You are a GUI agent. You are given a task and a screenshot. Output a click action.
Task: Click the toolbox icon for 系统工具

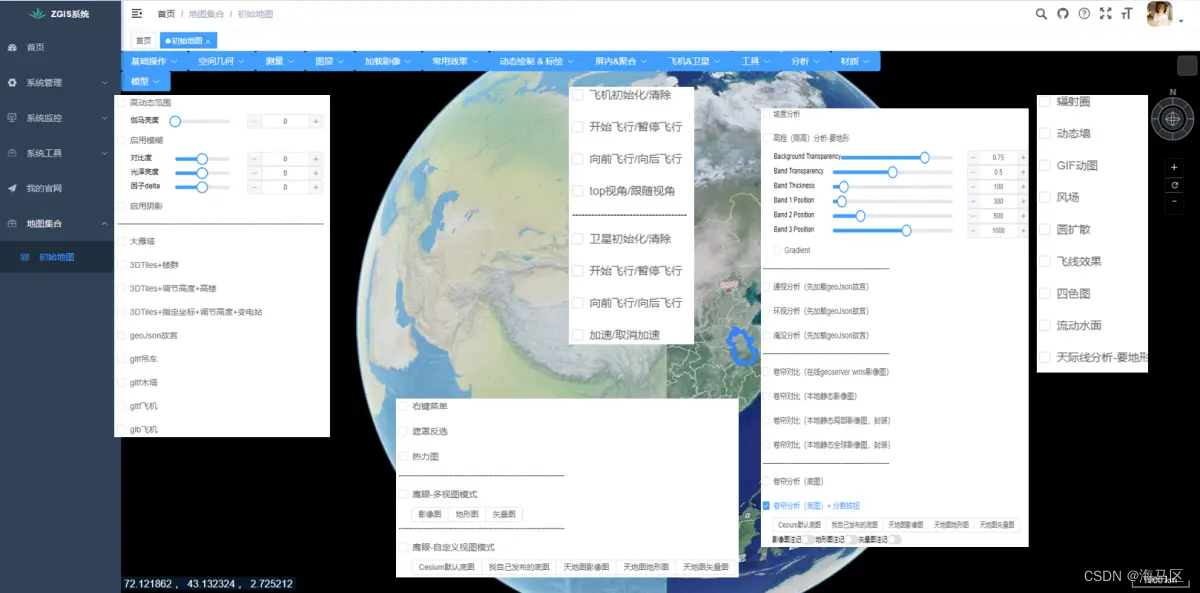[x=12, y=153]
